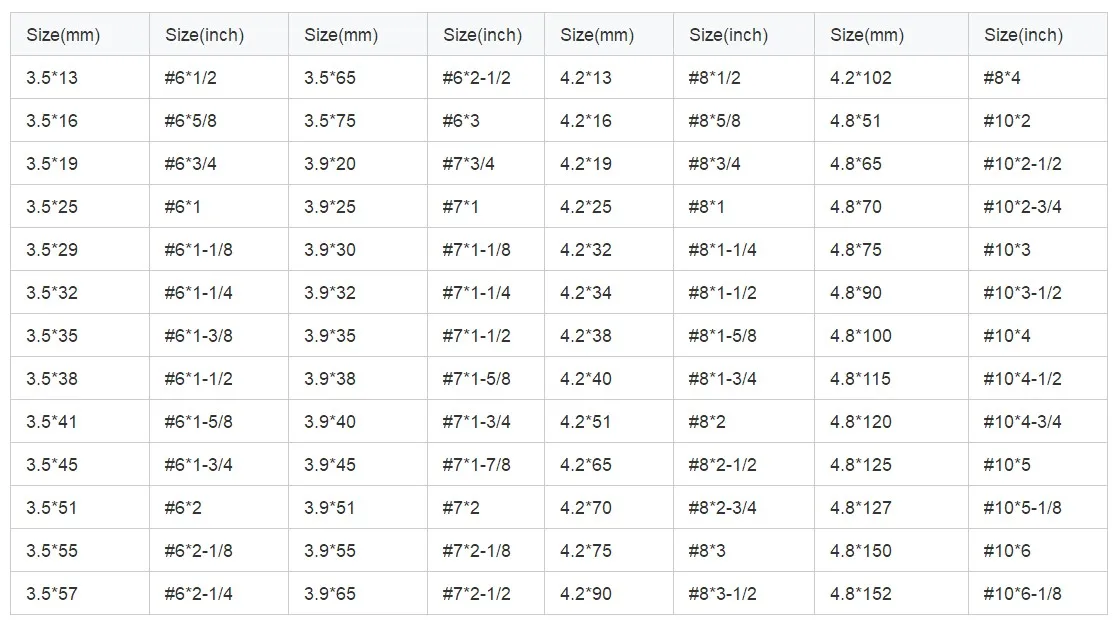Select the #8*3-1/2 inch cell
This screenshot has height=620, width=1116.
coord(723,593)
